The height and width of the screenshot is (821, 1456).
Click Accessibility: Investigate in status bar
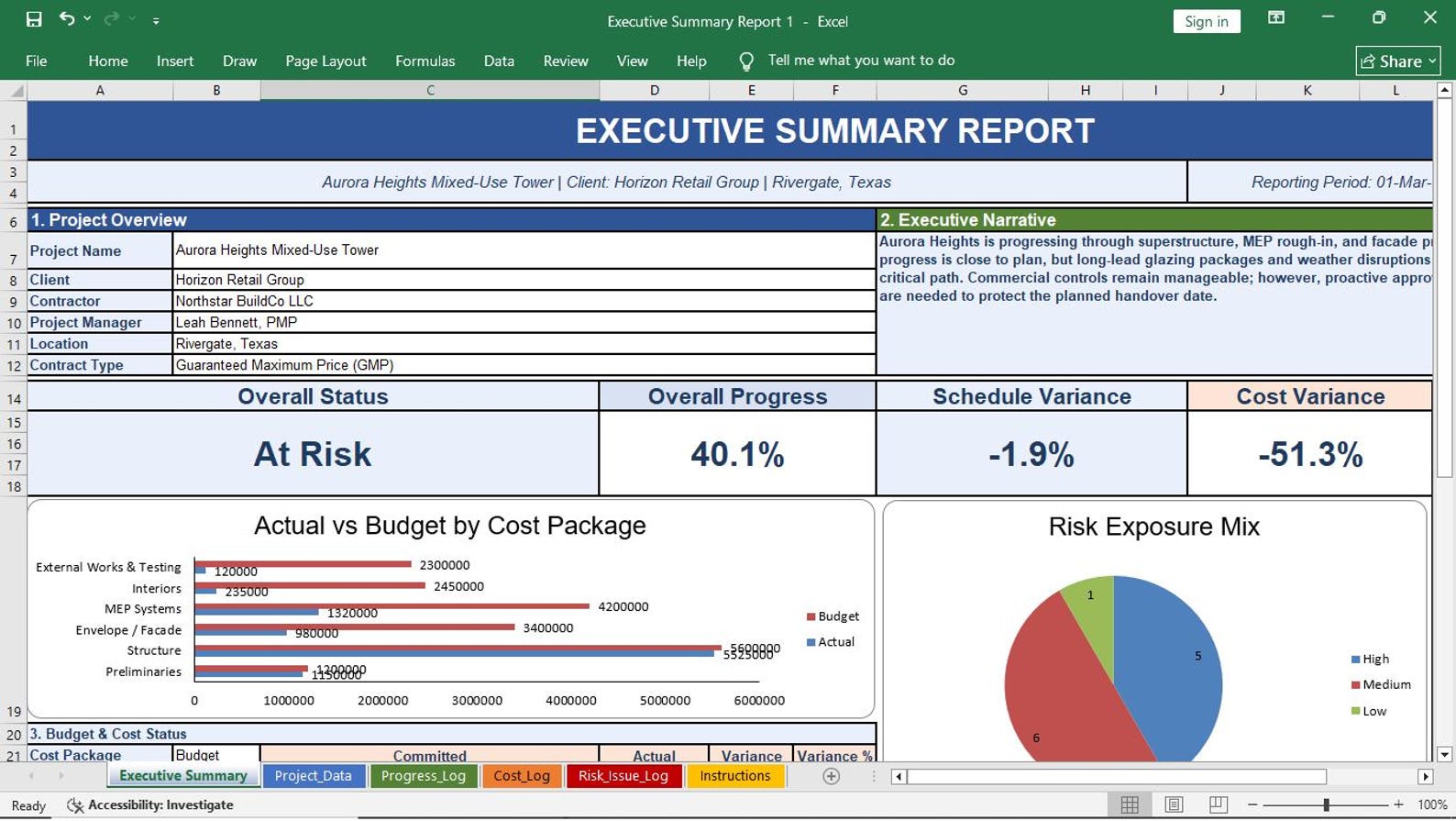click(150, 804)
